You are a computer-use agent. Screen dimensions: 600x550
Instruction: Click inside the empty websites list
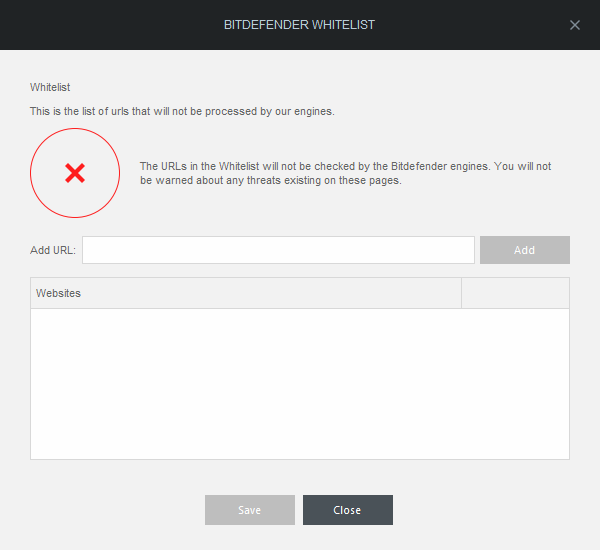(300, 384)
